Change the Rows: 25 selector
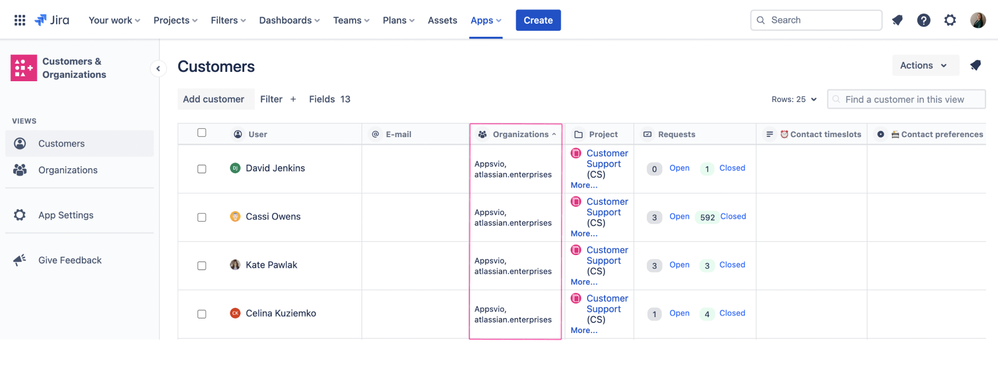This screenshot has width=998, height=372. pyautogui.click(x=794, y=99)
